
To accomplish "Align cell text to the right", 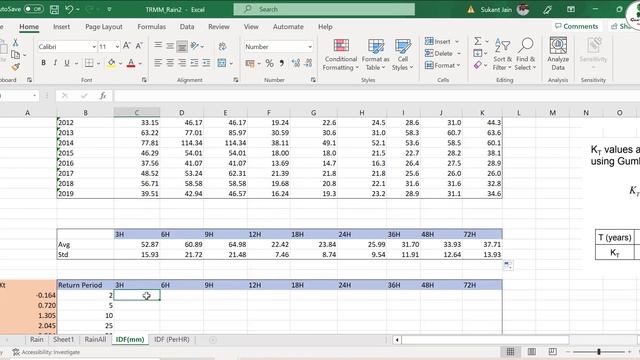I will [182, 63].
